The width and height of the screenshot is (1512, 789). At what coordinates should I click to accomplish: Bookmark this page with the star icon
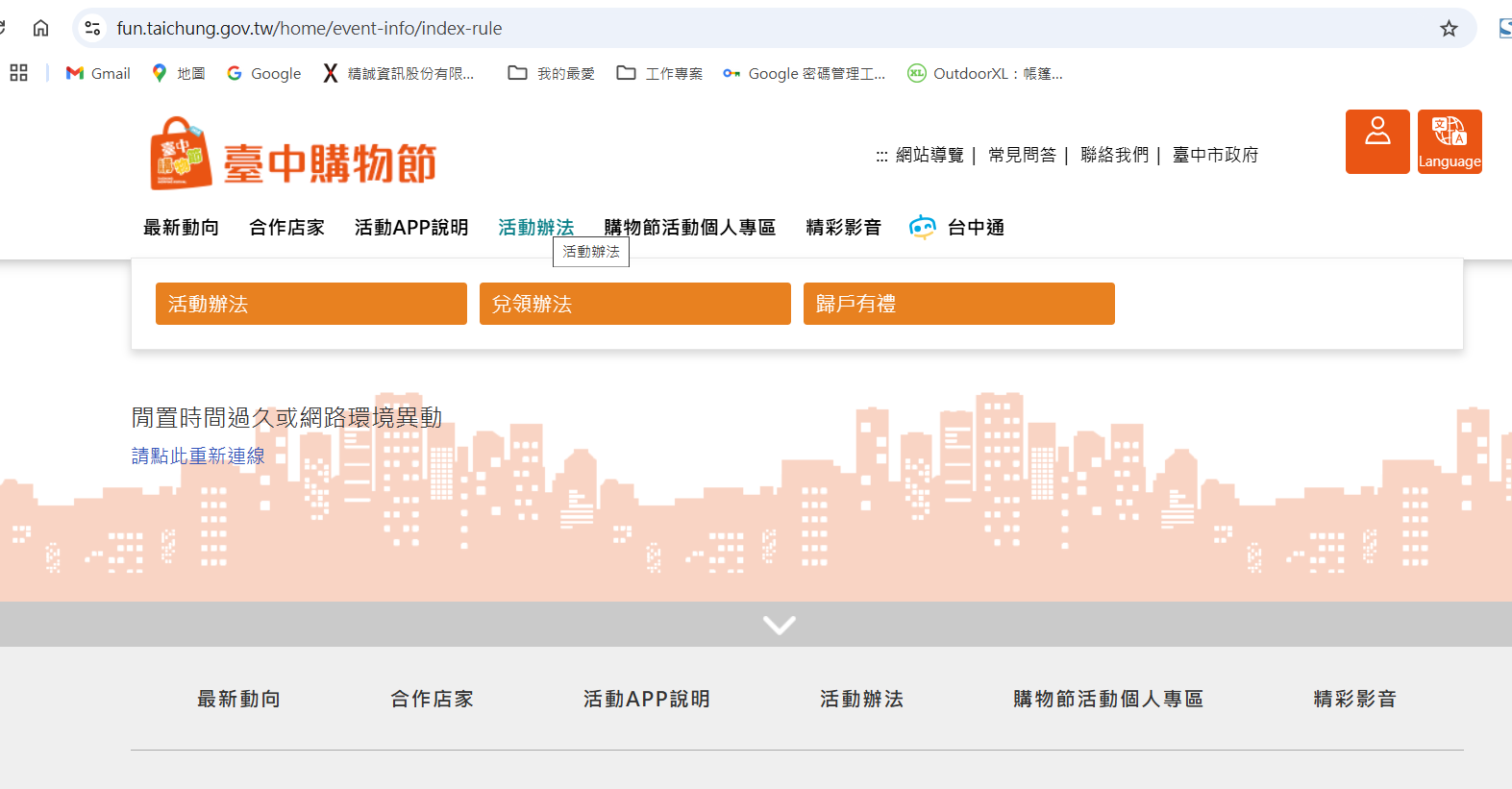pos(1448,29)
